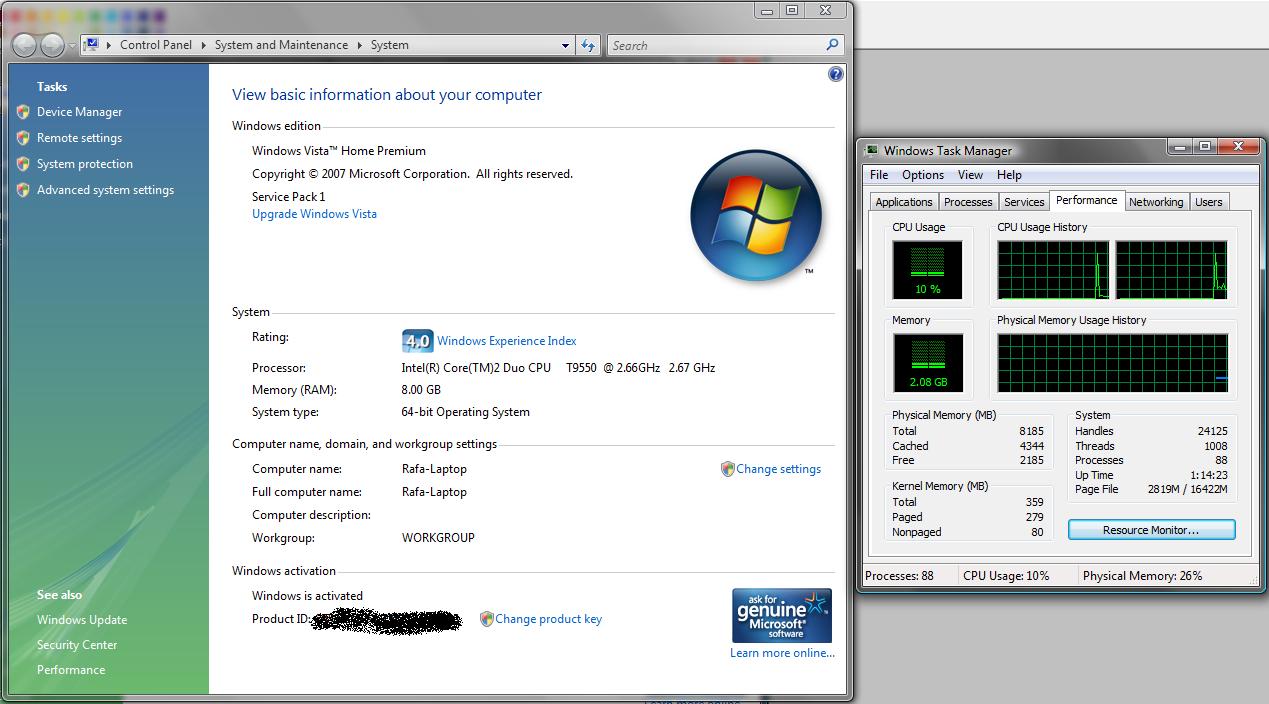Click shield icon beside Change settings
This screenshot has width=1269, height=704.
(x=728, y=469)
